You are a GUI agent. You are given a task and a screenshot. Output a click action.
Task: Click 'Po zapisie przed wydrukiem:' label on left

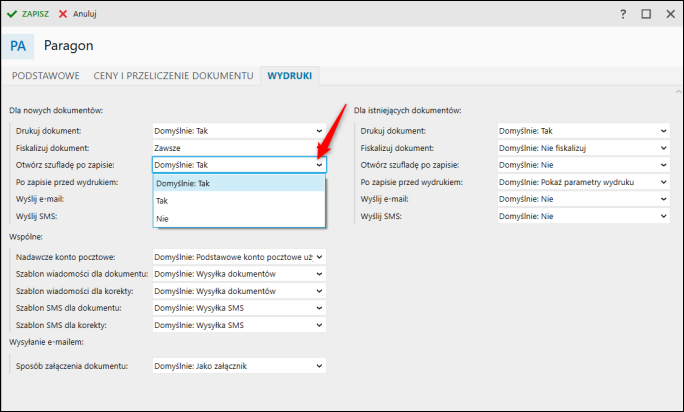[x=67, y=182]
